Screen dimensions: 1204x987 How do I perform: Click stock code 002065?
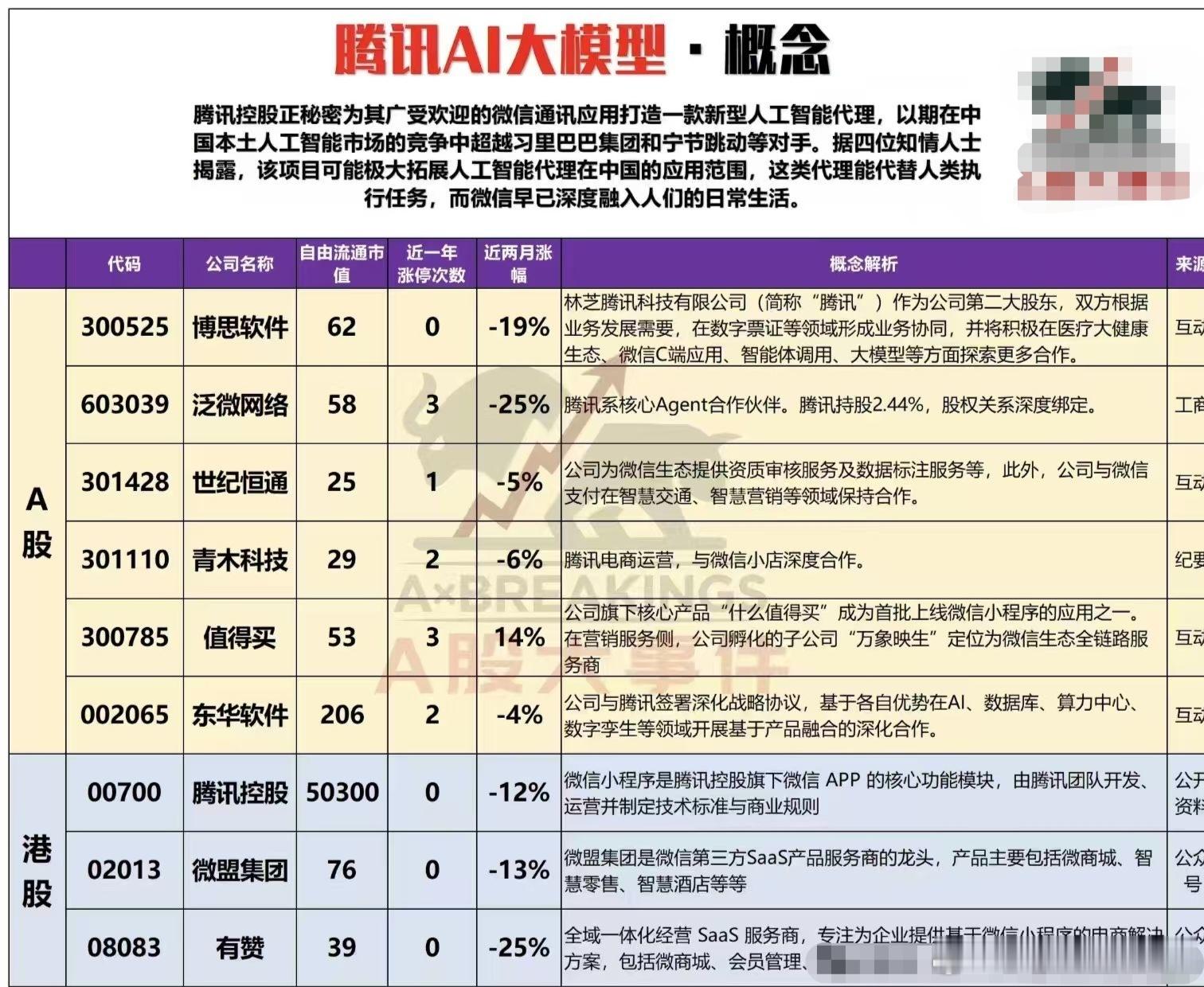[x=125, y=715]
